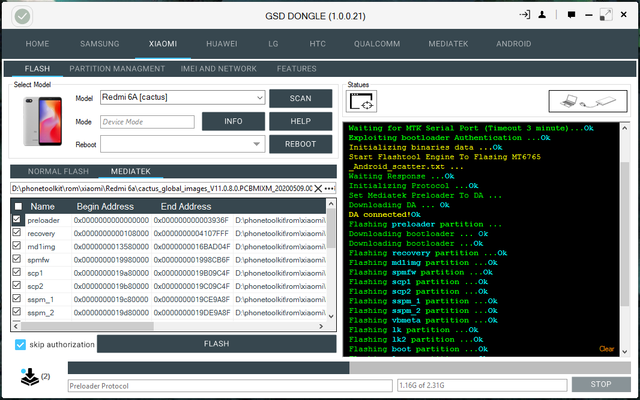Image resolution: width=640 pixels, height=400 pixels.
Task: Click the green checkmark logo icon
Action: pyautogui.click(x=21, y=16)
